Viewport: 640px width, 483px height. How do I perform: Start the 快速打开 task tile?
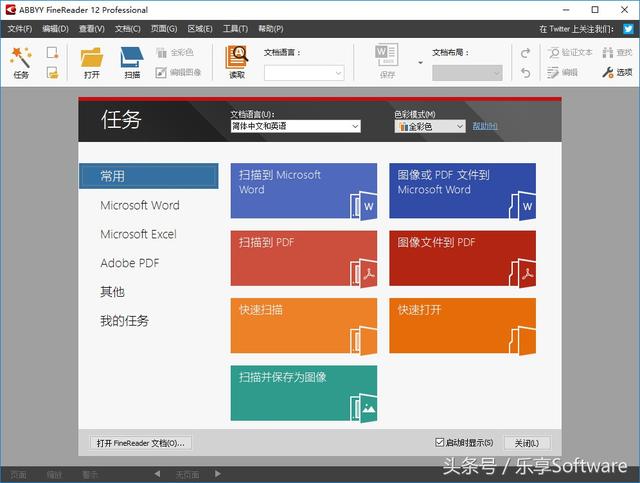click(462, 325)
